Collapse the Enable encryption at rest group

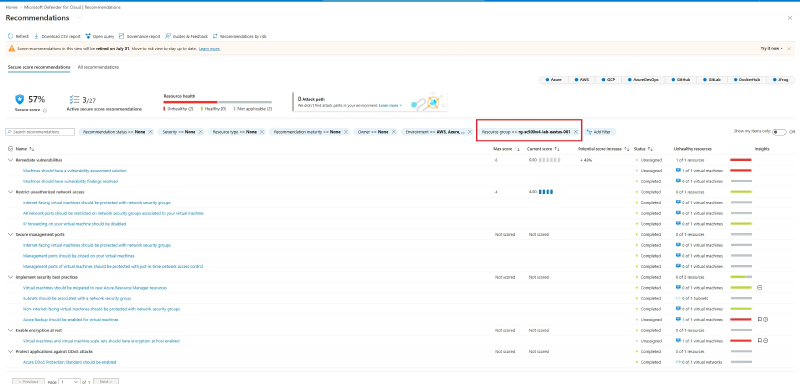pos(11,330)
